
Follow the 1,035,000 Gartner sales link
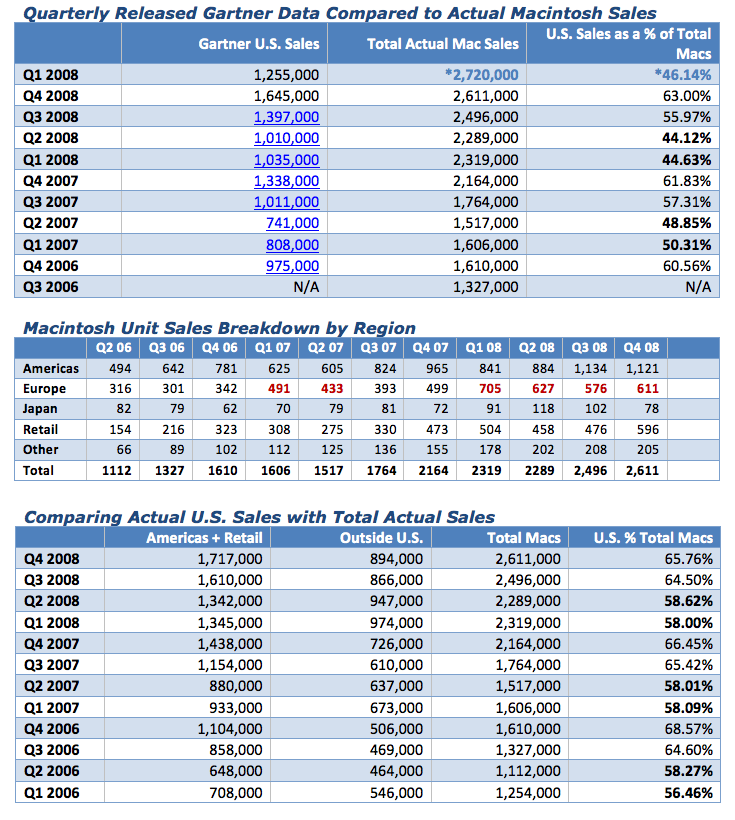(286, 160)
